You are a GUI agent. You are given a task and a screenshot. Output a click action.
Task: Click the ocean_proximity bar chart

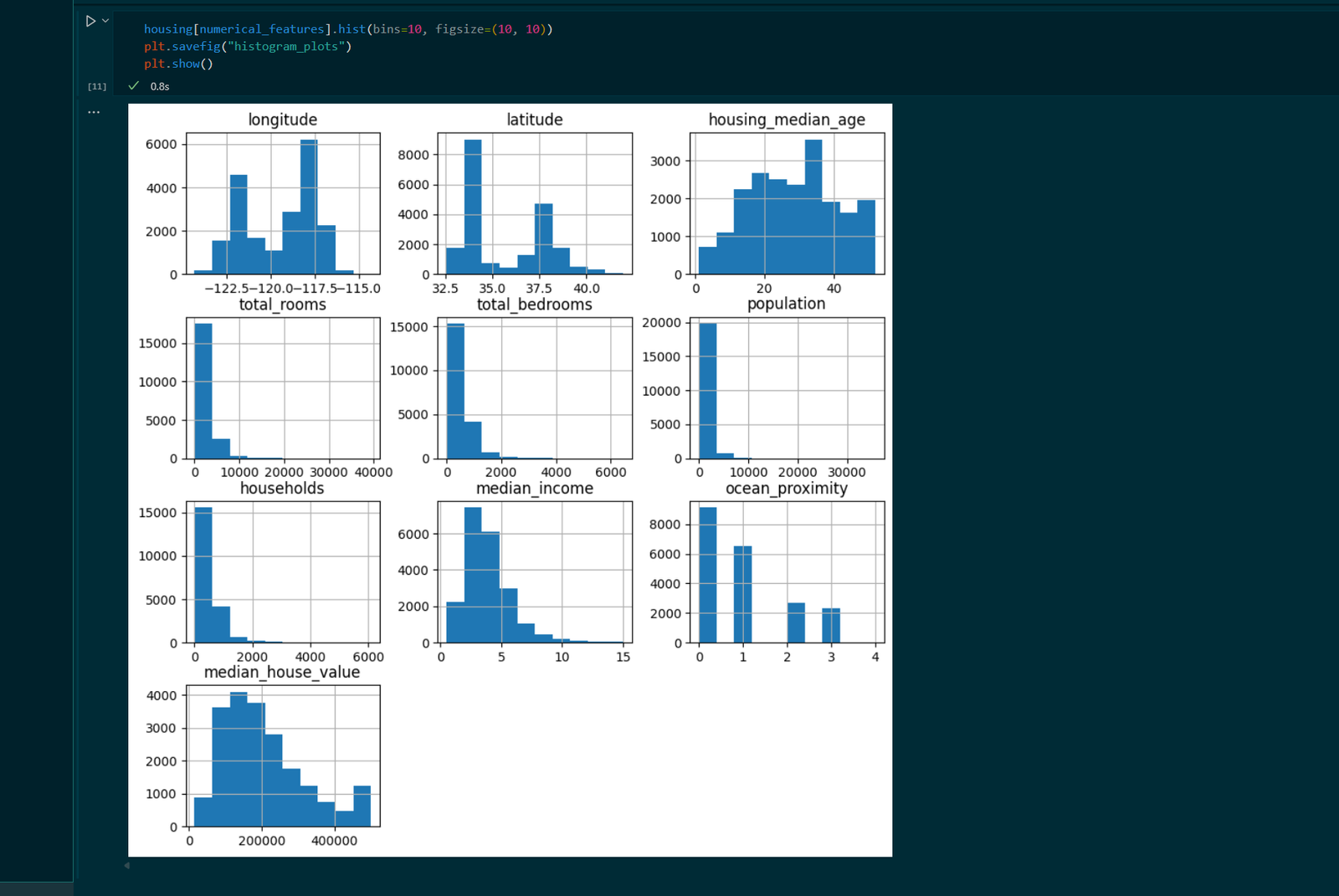(x=787, y=572)
